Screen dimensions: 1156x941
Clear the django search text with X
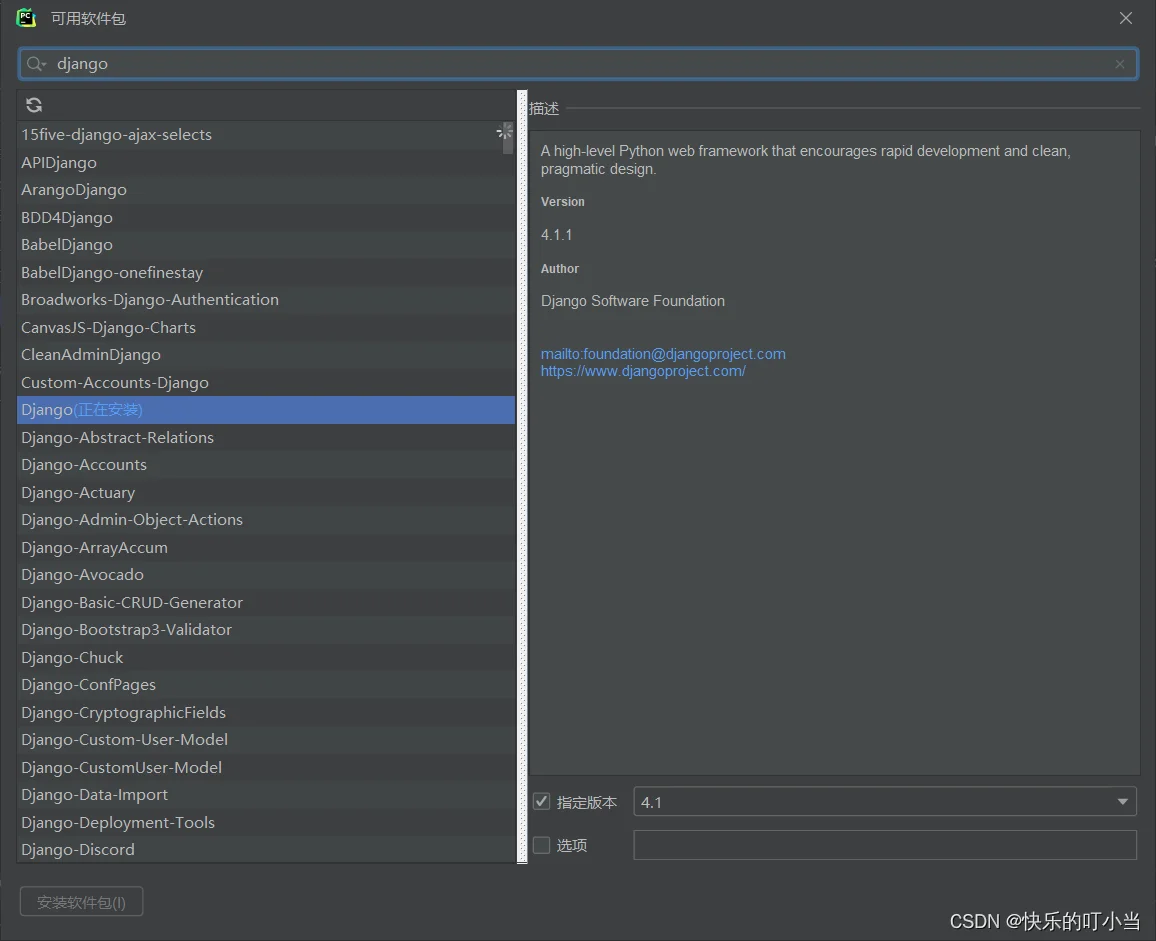pos(1120,64)
